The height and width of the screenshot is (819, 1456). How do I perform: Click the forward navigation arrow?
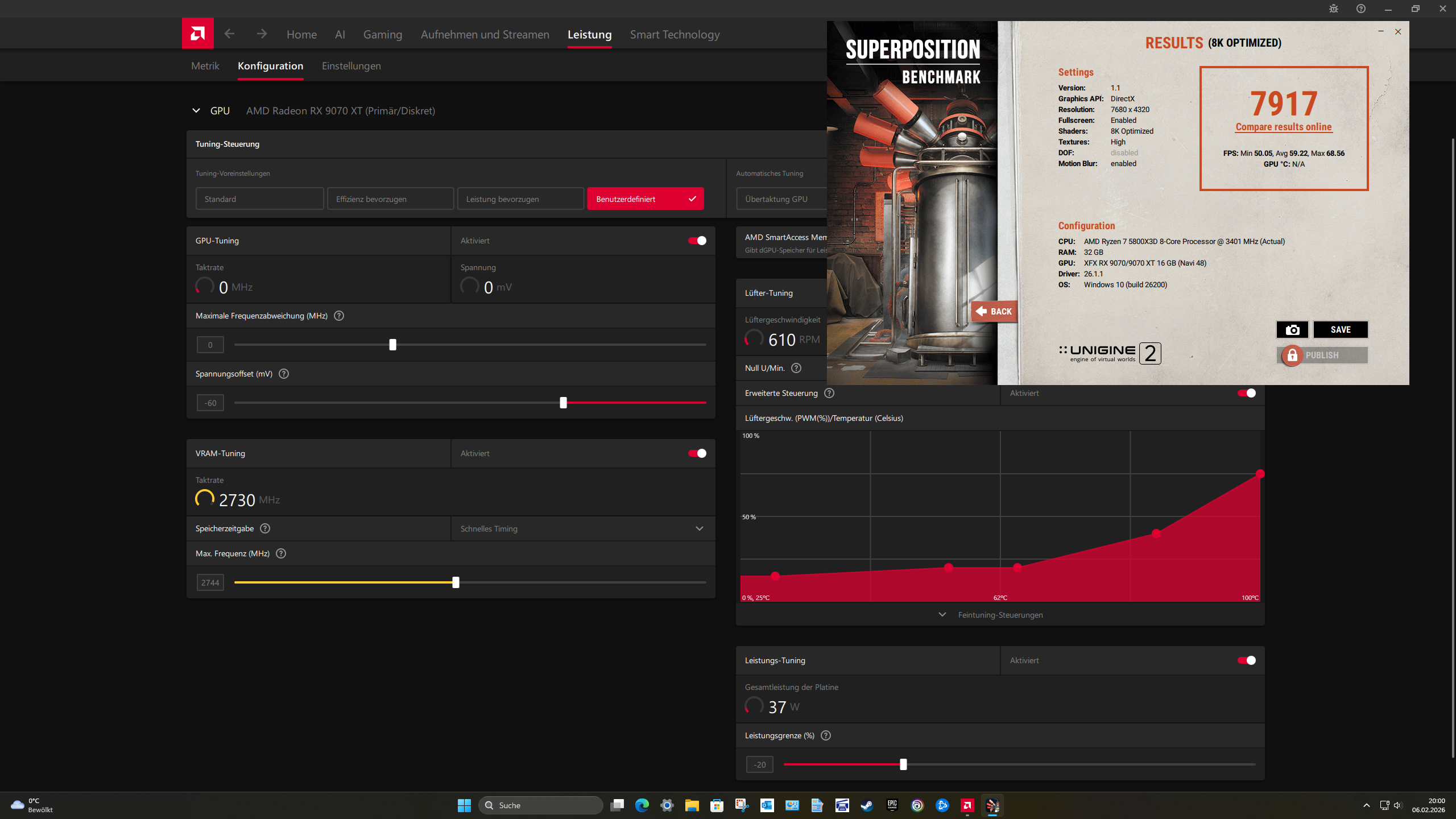262,34
